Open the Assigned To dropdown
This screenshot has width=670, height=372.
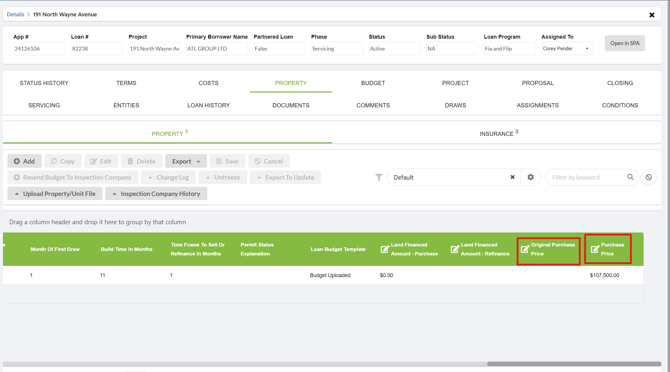click(567, 49)
